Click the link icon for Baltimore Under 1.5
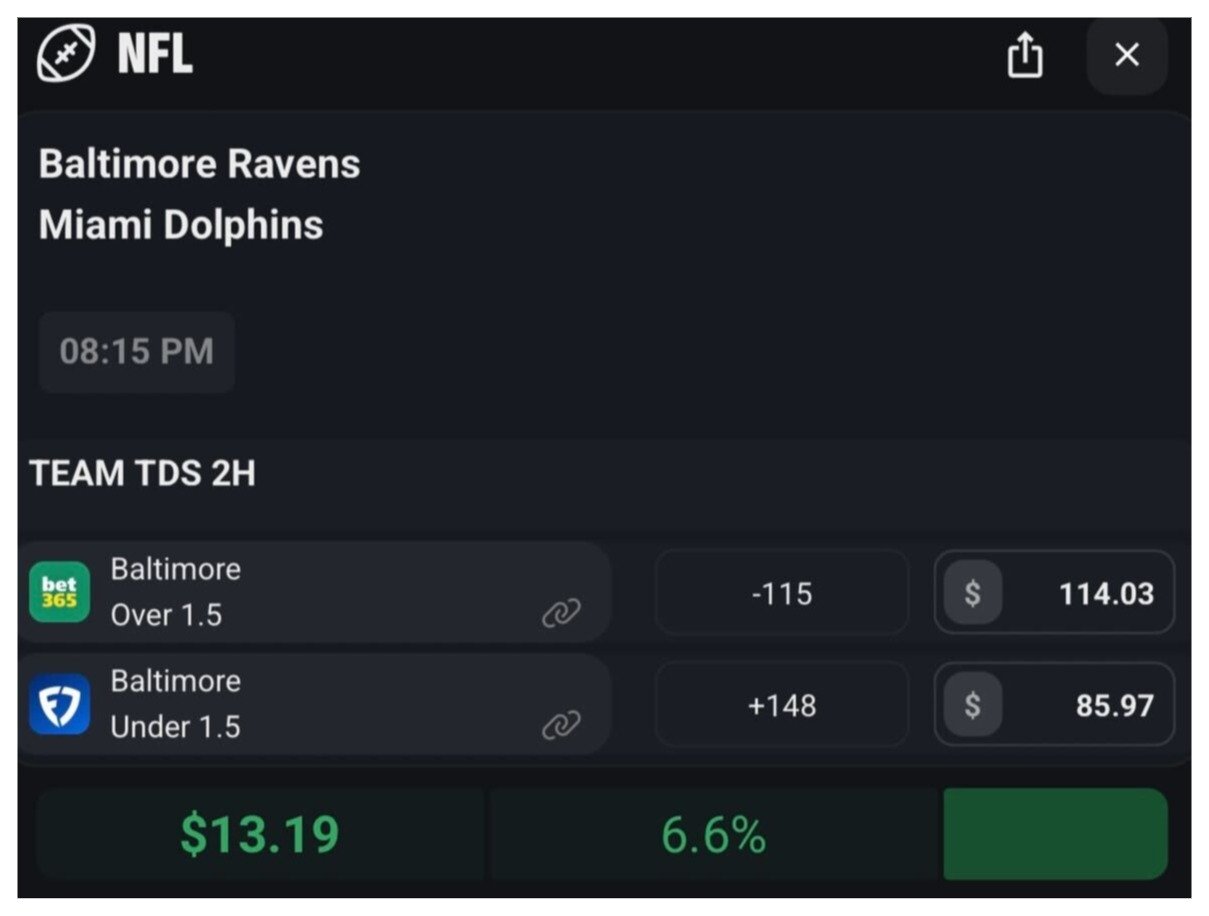 [561, 725]
